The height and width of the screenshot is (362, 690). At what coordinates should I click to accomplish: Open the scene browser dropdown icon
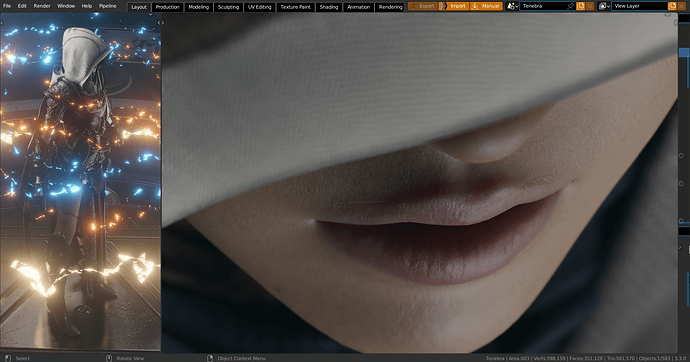click(512, 6)
